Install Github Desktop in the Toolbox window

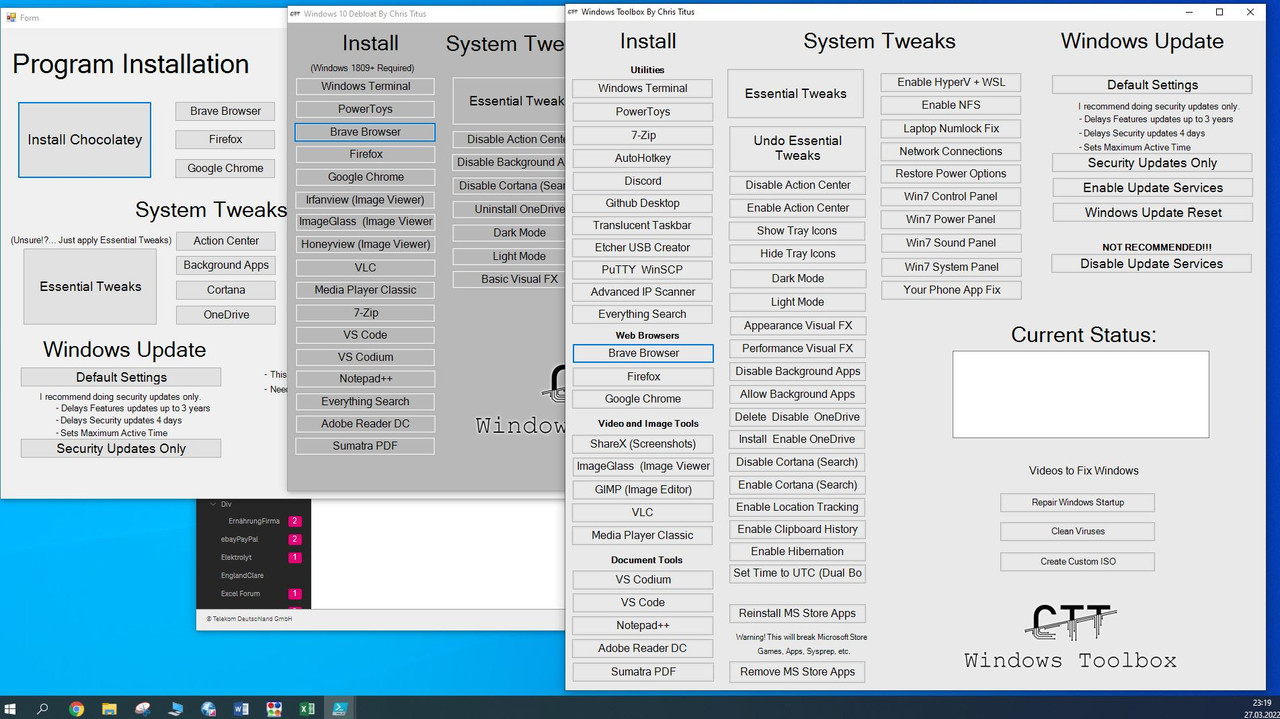coord(643,203)
